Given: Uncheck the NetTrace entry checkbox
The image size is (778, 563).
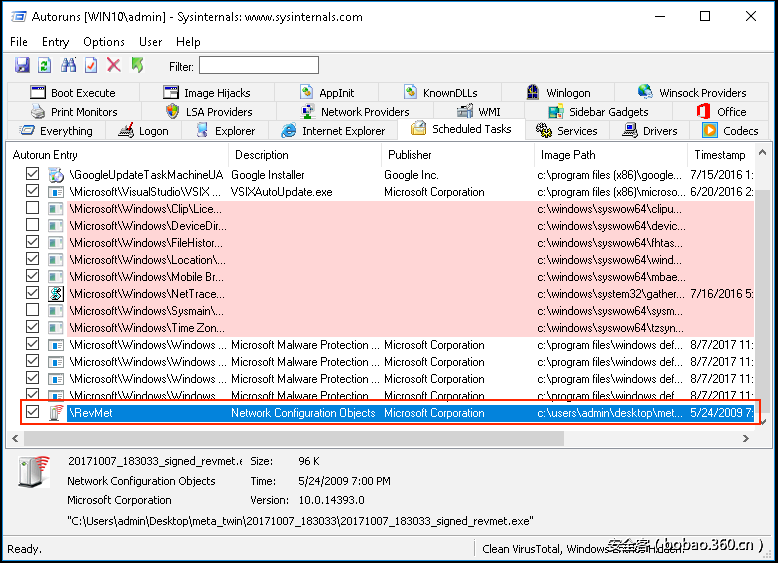Looking at the screenshot, I should (x=32, y=293).
